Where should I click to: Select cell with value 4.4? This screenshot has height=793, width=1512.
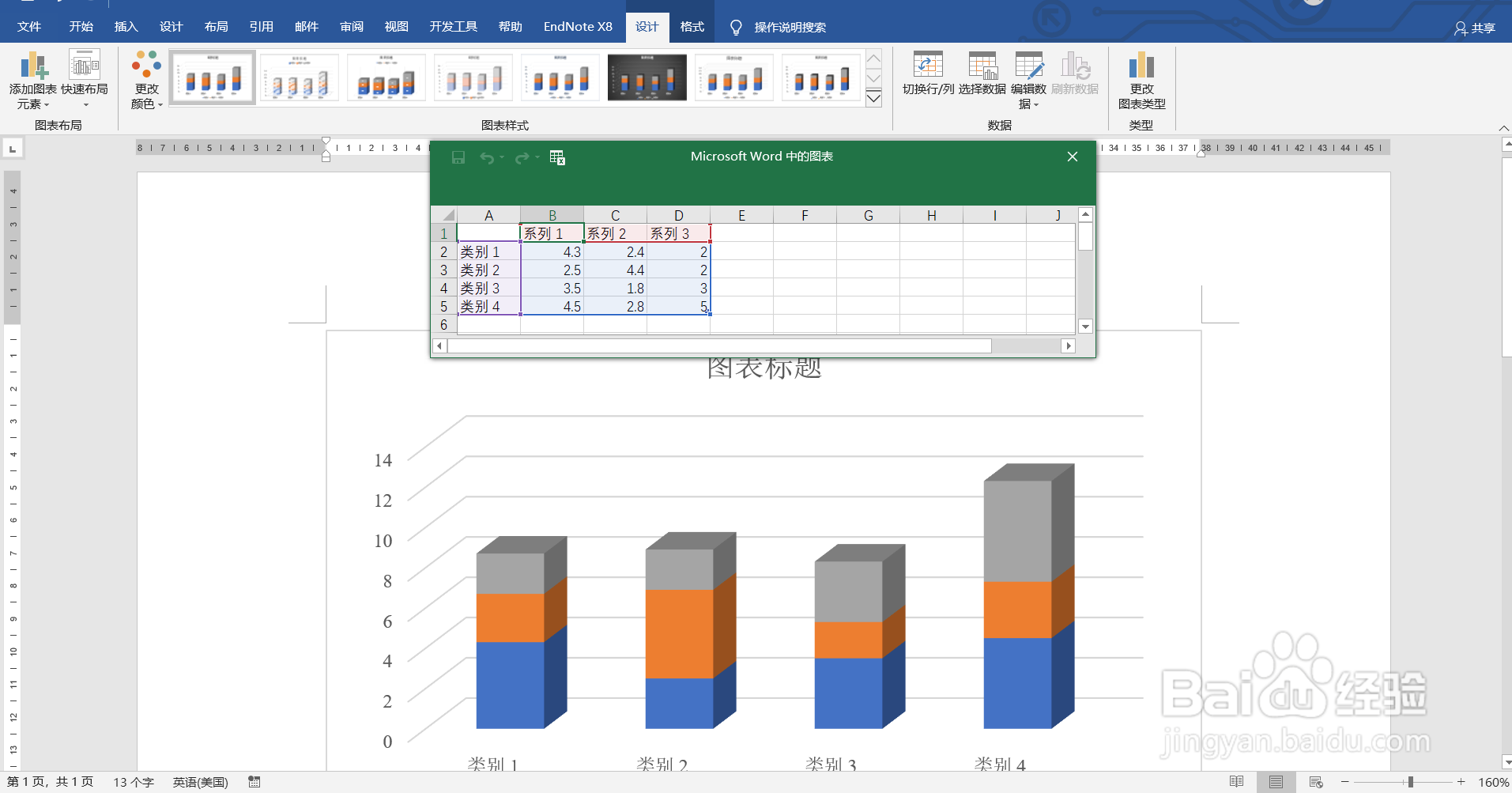pyautogui.click(x=615, y=270)
